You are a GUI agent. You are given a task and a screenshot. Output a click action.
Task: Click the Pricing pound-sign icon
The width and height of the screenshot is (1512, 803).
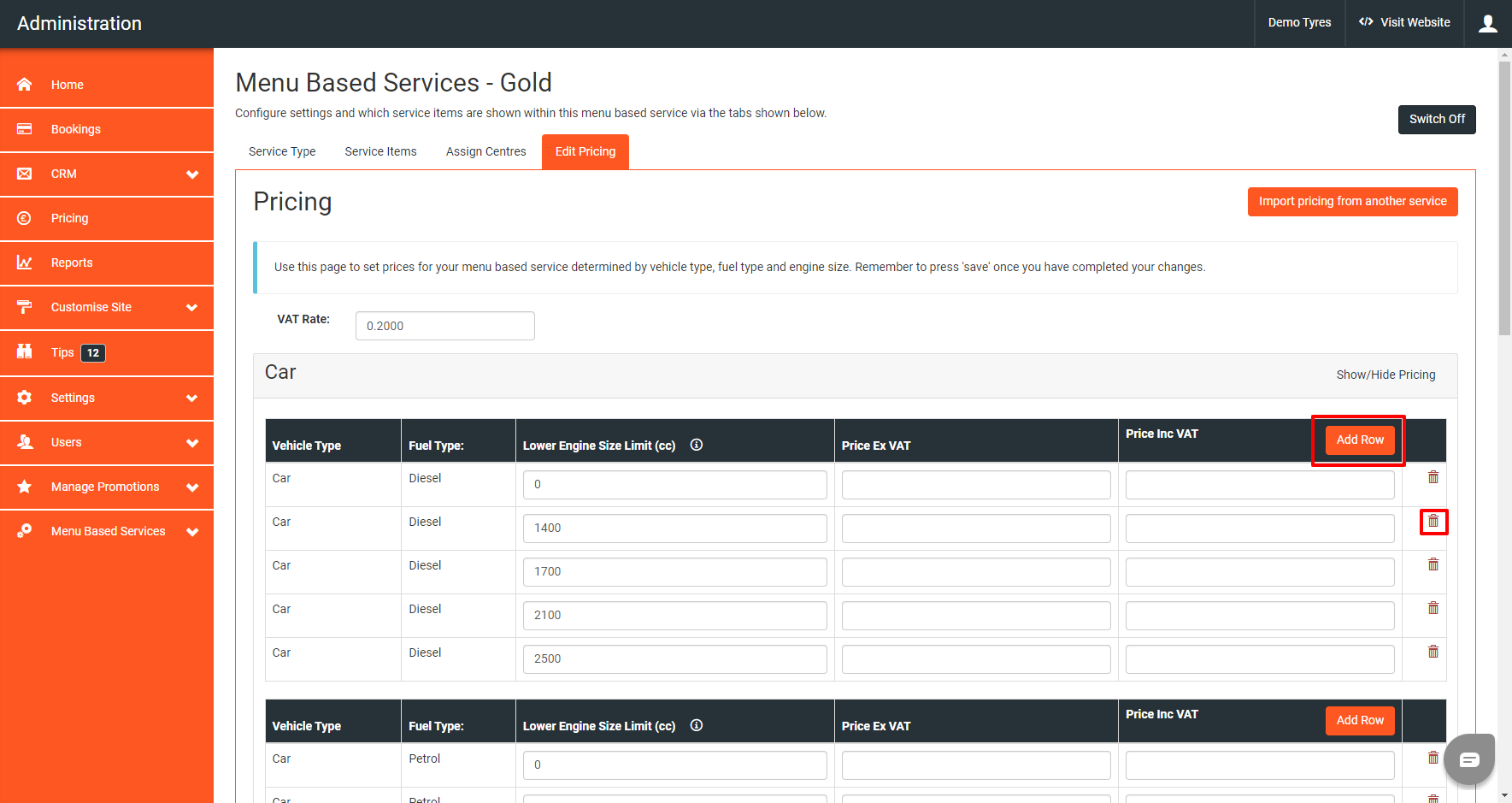coord(24,218)
